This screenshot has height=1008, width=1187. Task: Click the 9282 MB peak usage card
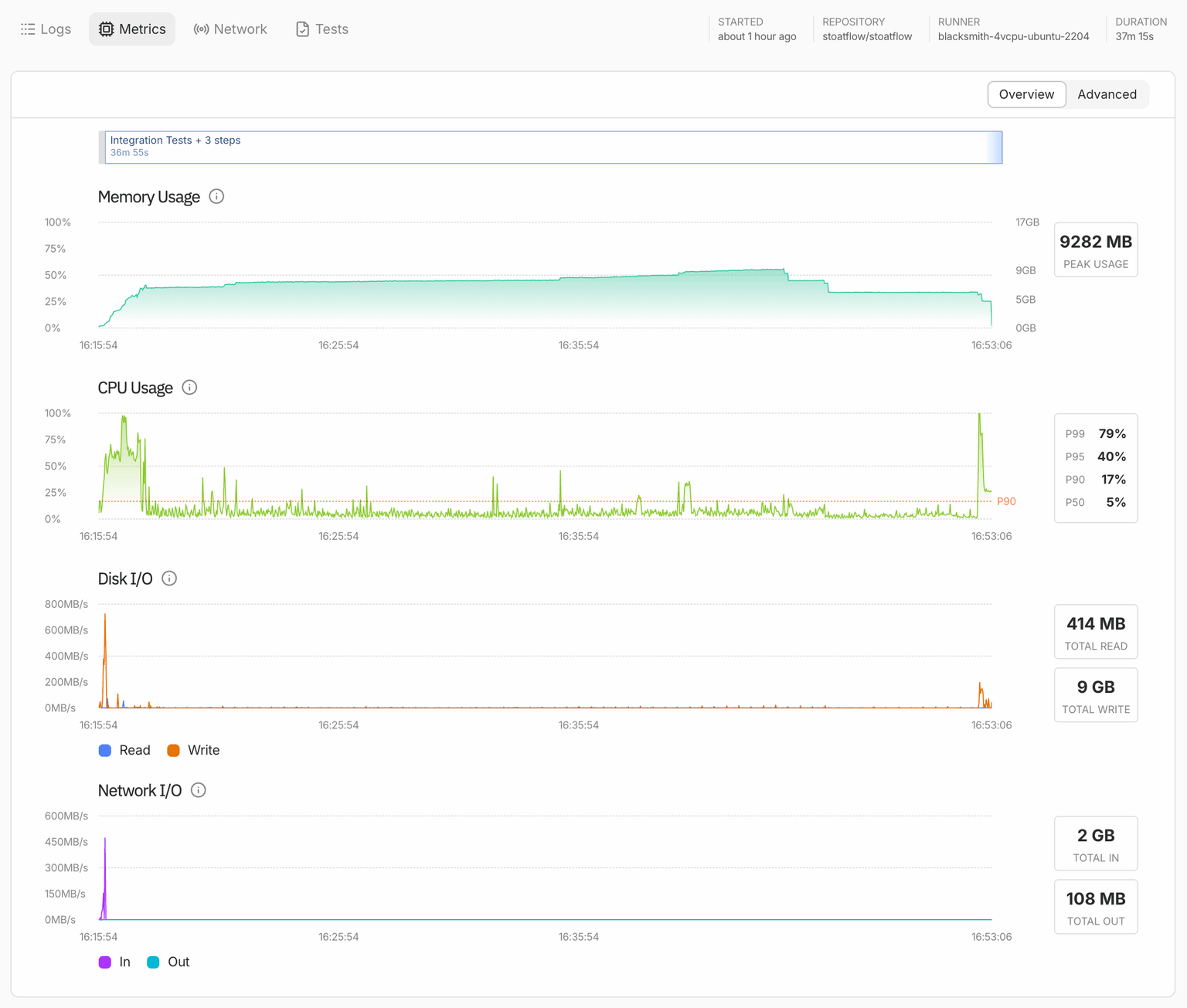tap(1096, 249)
